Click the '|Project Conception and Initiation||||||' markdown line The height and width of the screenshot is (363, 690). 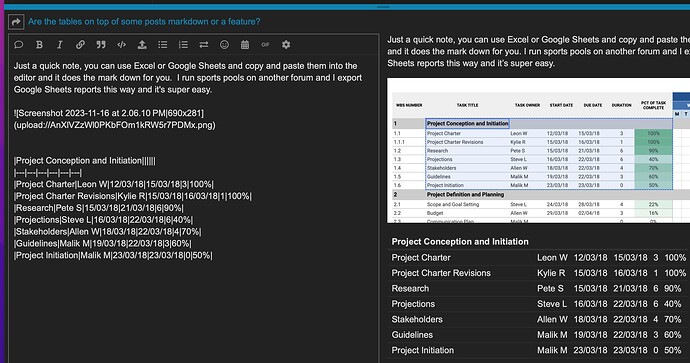tap(84, 161)
